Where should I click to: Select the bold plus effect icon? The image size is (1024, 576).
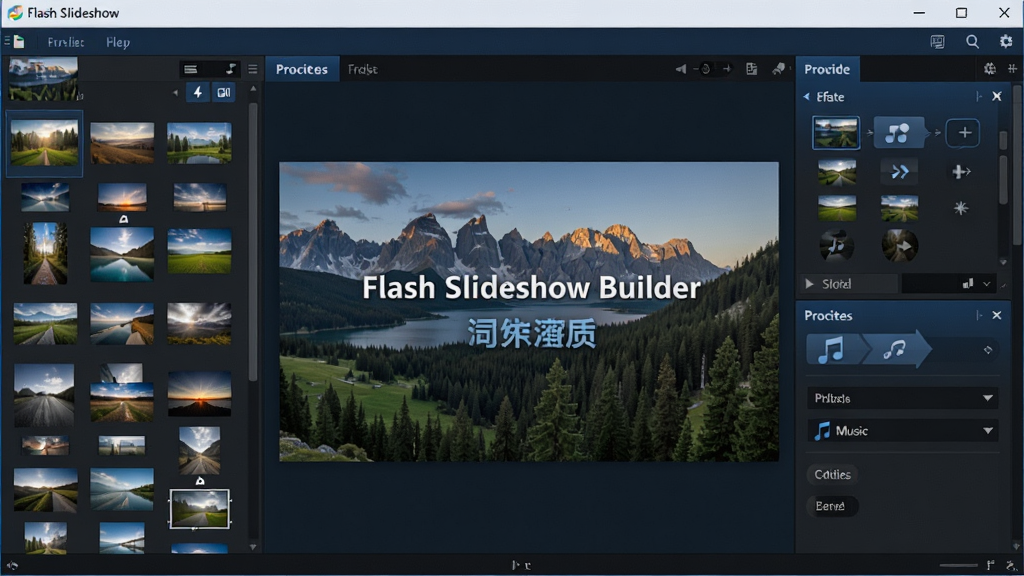[961, 172]
